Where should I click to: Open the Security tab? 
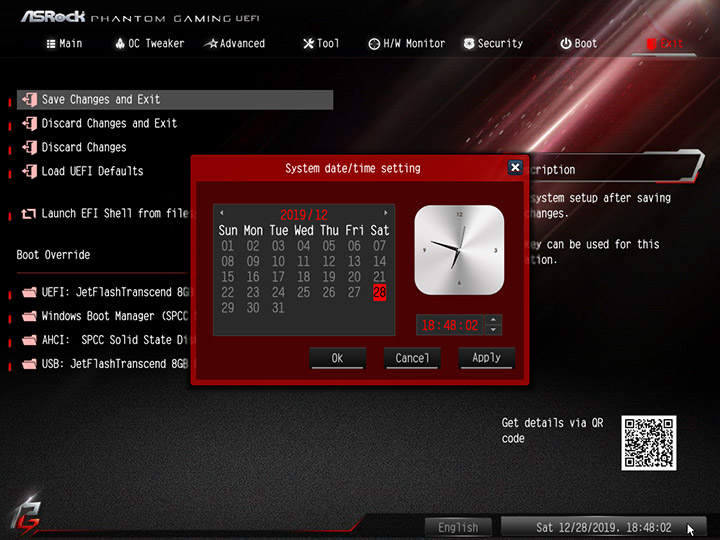click(x=493, y=44)
